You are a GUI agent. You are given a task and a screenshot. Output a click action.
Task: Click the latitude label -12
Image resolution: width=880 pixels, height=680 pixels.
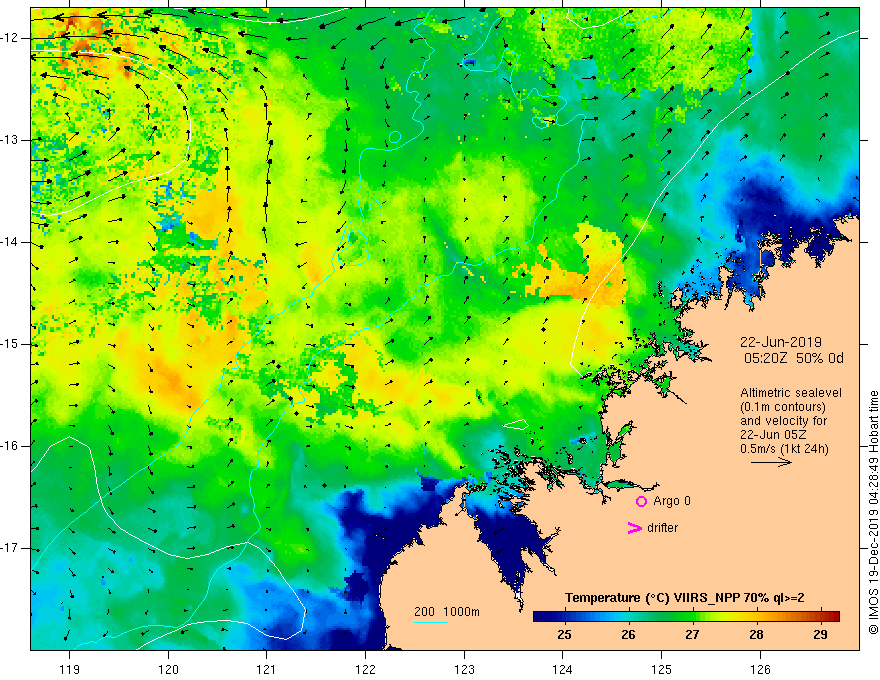(x=10, y=38)
